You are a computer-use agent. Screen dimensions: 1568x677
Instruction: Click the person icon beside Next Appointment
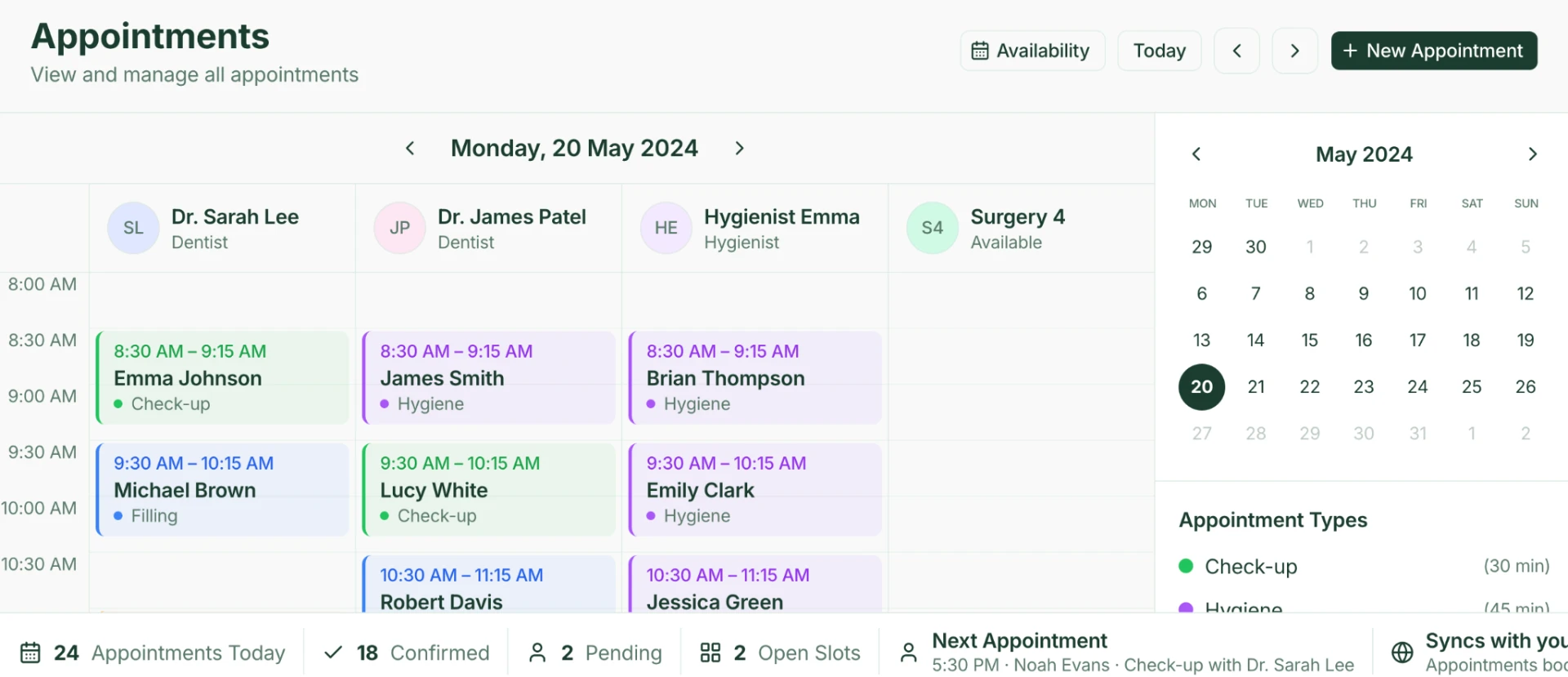click(x=908, y=653)
